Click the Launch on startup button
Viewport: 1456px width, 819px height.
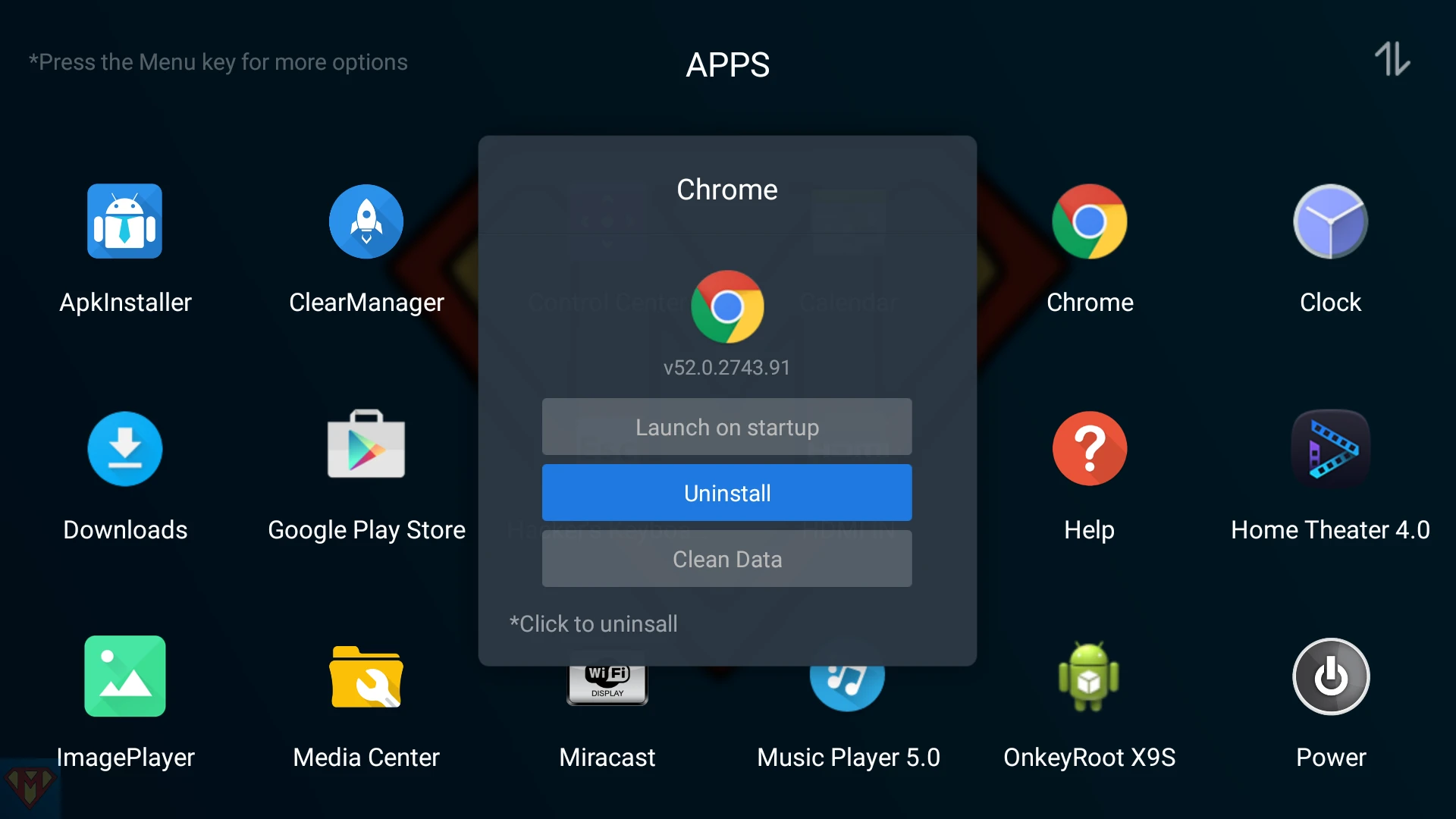point(727,427)
